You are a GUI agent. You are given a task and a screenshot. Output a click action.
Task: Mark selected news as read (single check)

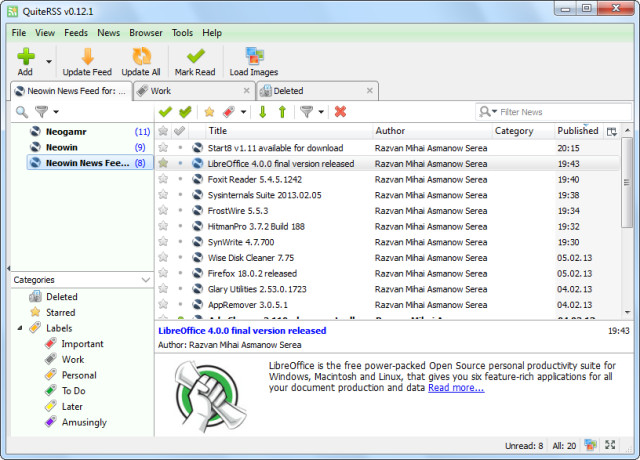(x=165, y=111)
